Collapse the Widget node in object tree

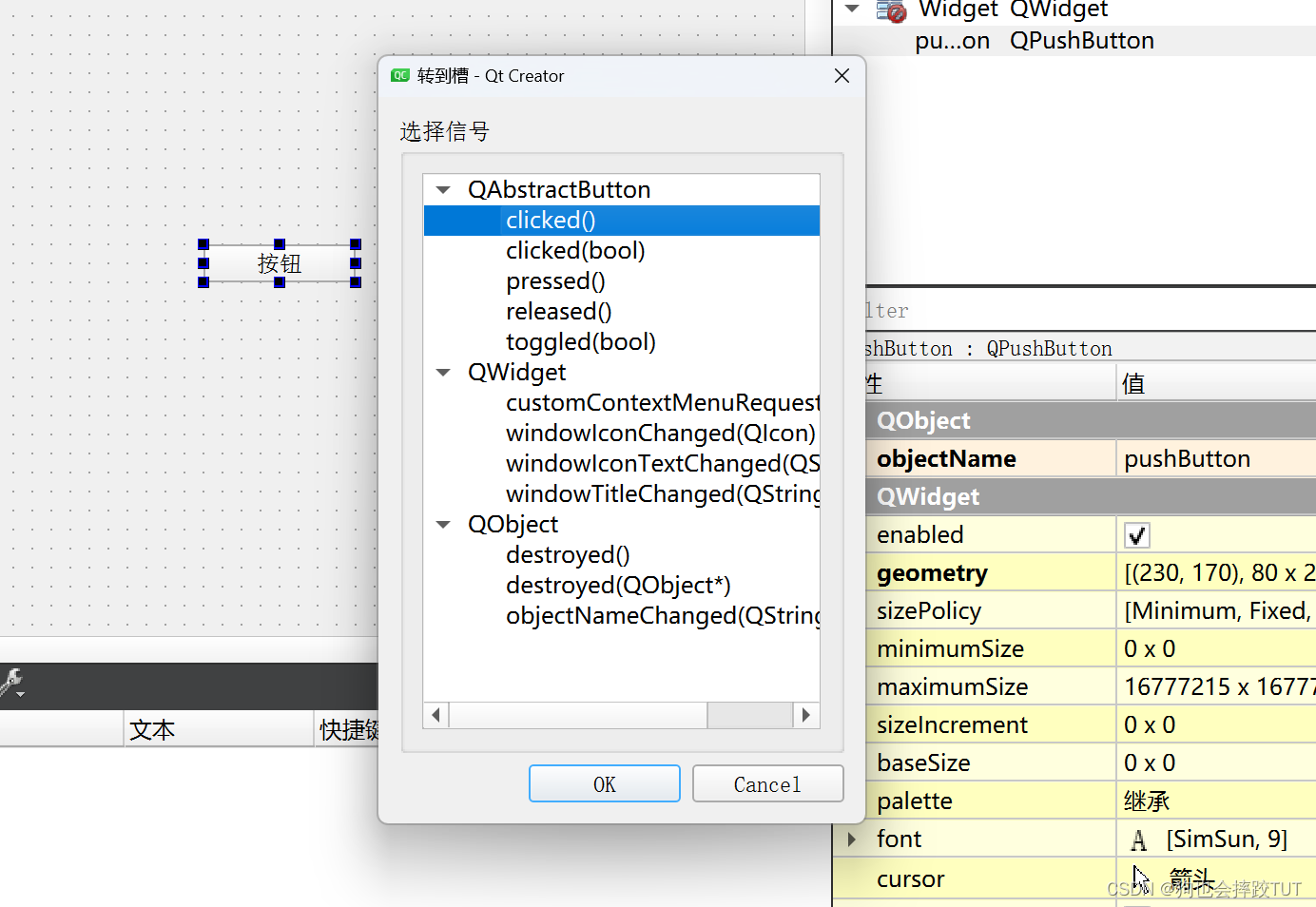pos(852,9)
